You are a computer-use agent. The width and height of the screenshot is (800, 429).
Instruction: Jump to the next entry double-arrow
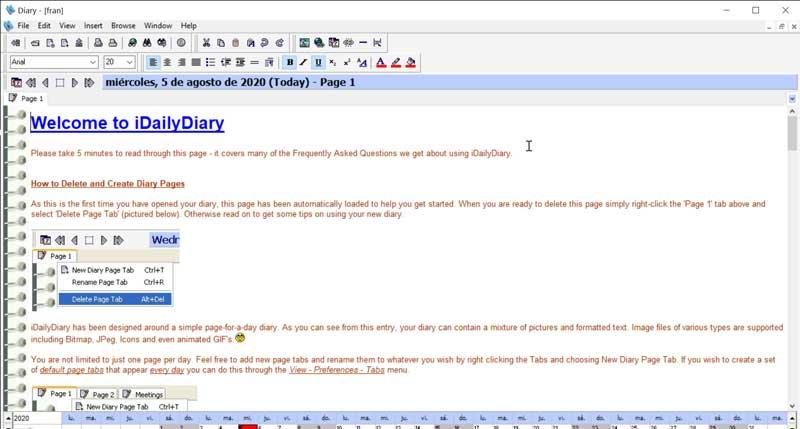tap(89, 83)
